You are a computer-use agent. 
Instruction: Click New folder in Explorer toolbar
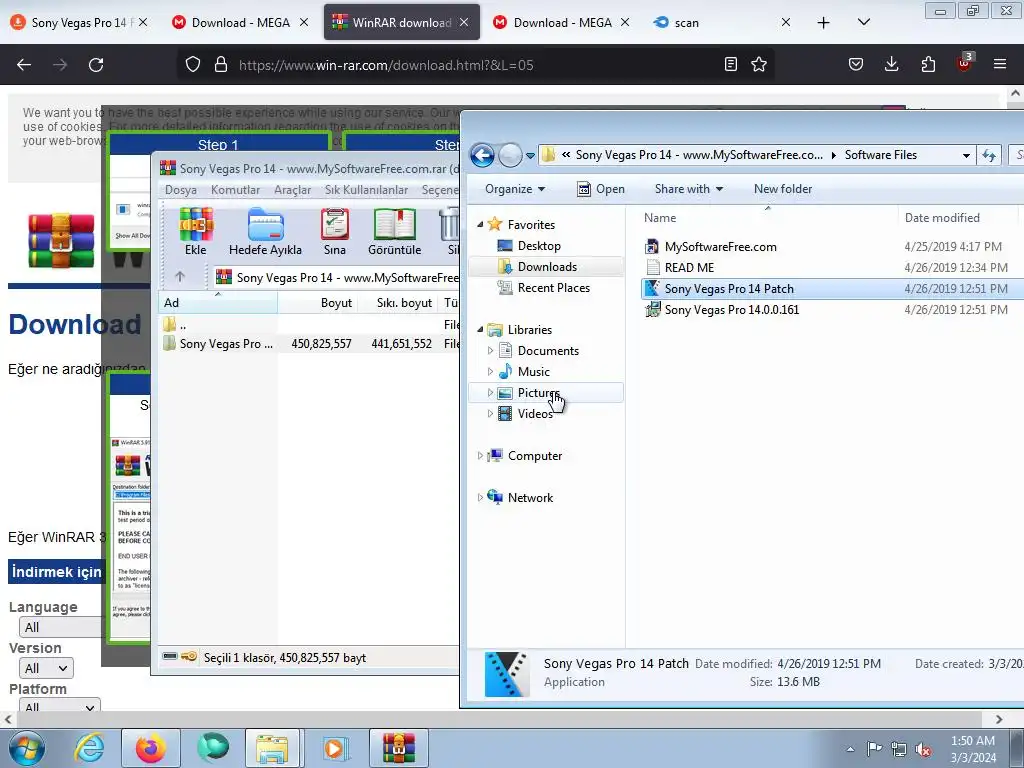point(783,189)
